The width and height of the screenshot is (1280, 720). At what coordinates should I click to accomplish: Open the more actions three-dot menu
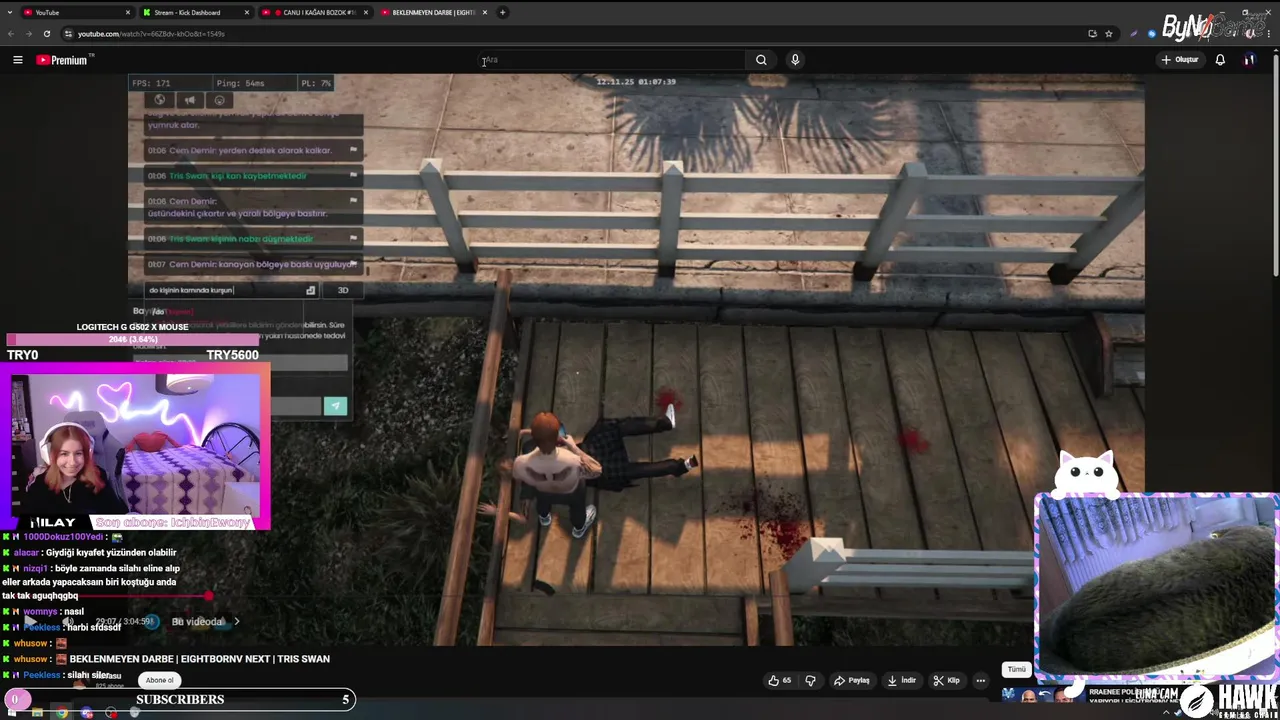980,680
